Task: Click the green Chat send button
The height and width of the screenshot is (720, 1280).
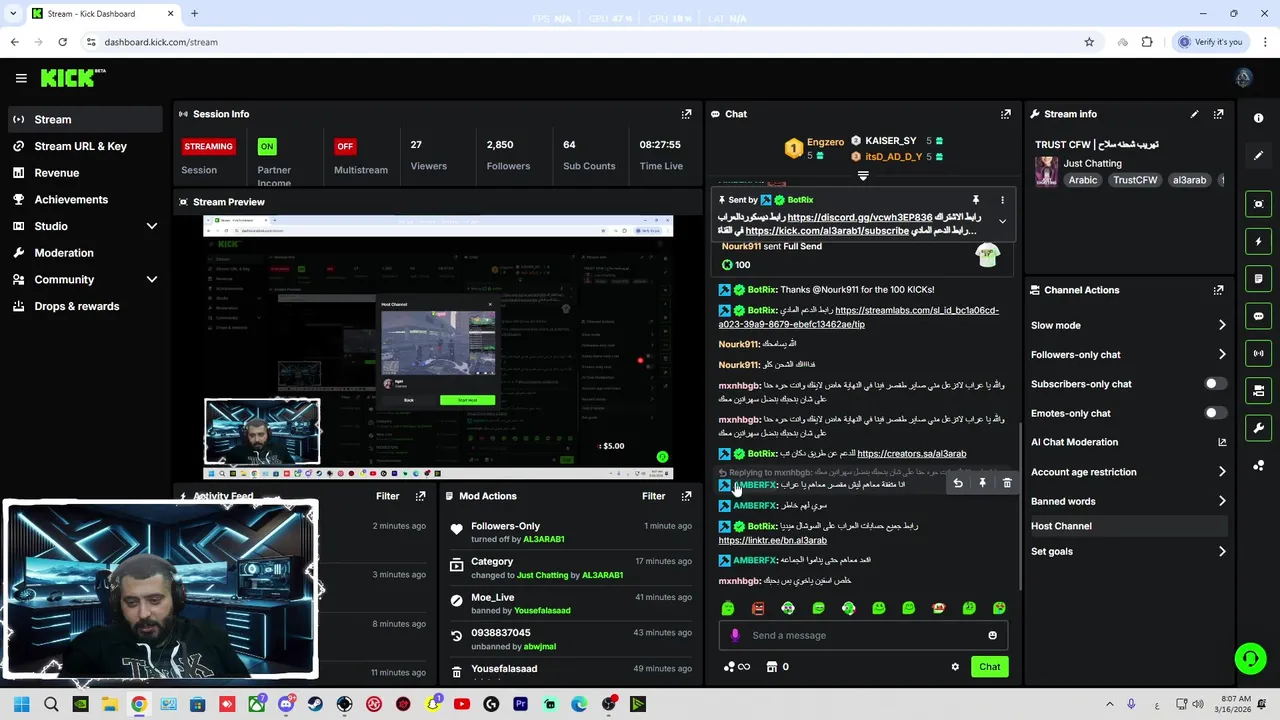Action: 989,667
